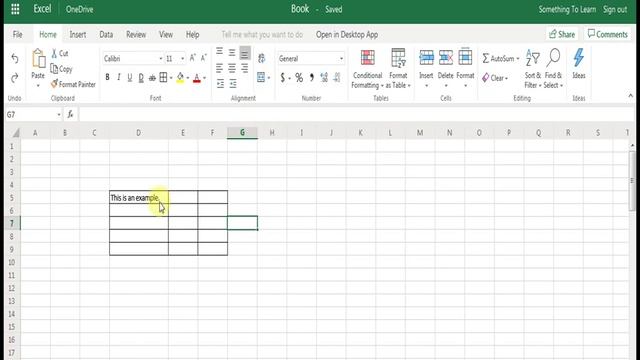Viewport: 640px width, 360px height.
Task: Cut the selected cell
Action: pyautogui.click(x=60, y=53)
